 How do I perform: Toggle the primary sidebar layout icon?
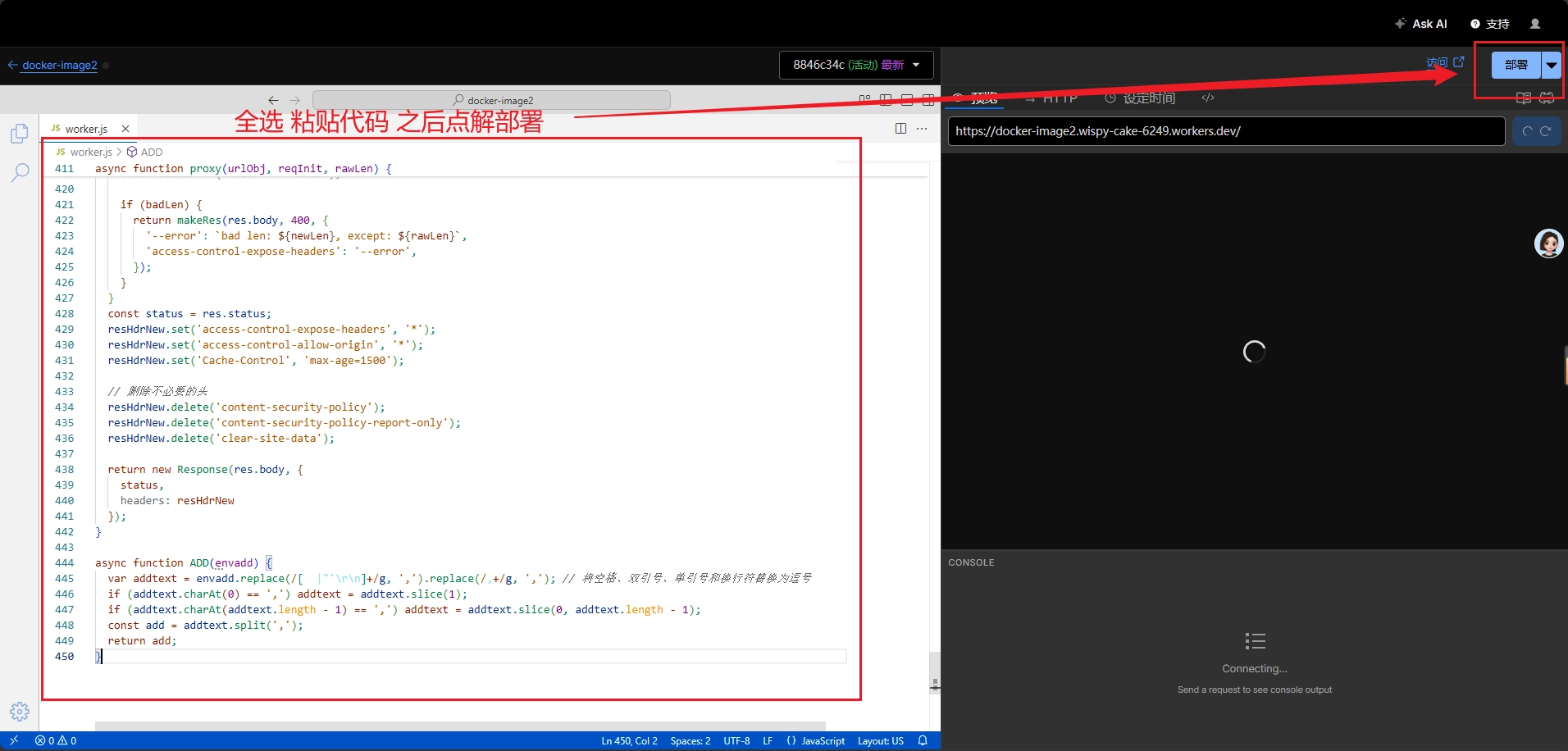886,100
